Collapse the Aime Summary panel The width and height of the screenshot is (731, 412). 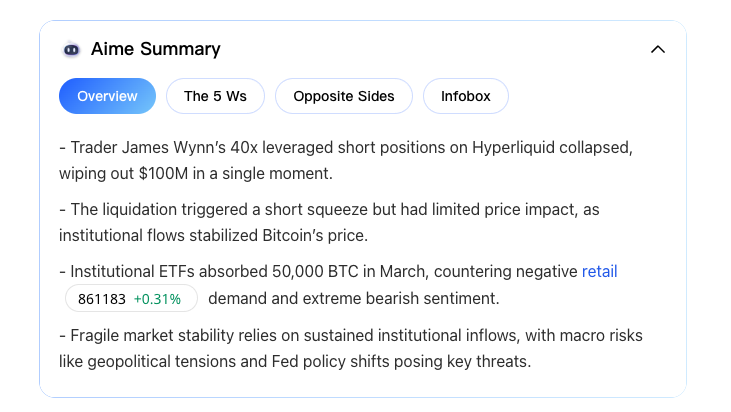[657, 49]
